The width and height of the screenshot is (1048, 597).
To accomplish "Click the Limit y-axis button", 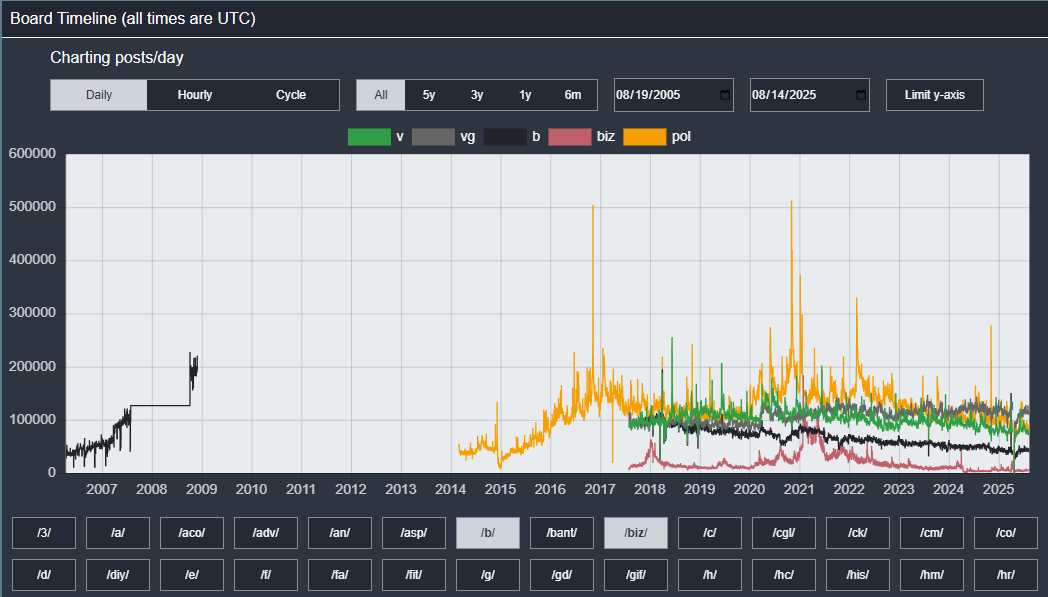I will 934,95.
